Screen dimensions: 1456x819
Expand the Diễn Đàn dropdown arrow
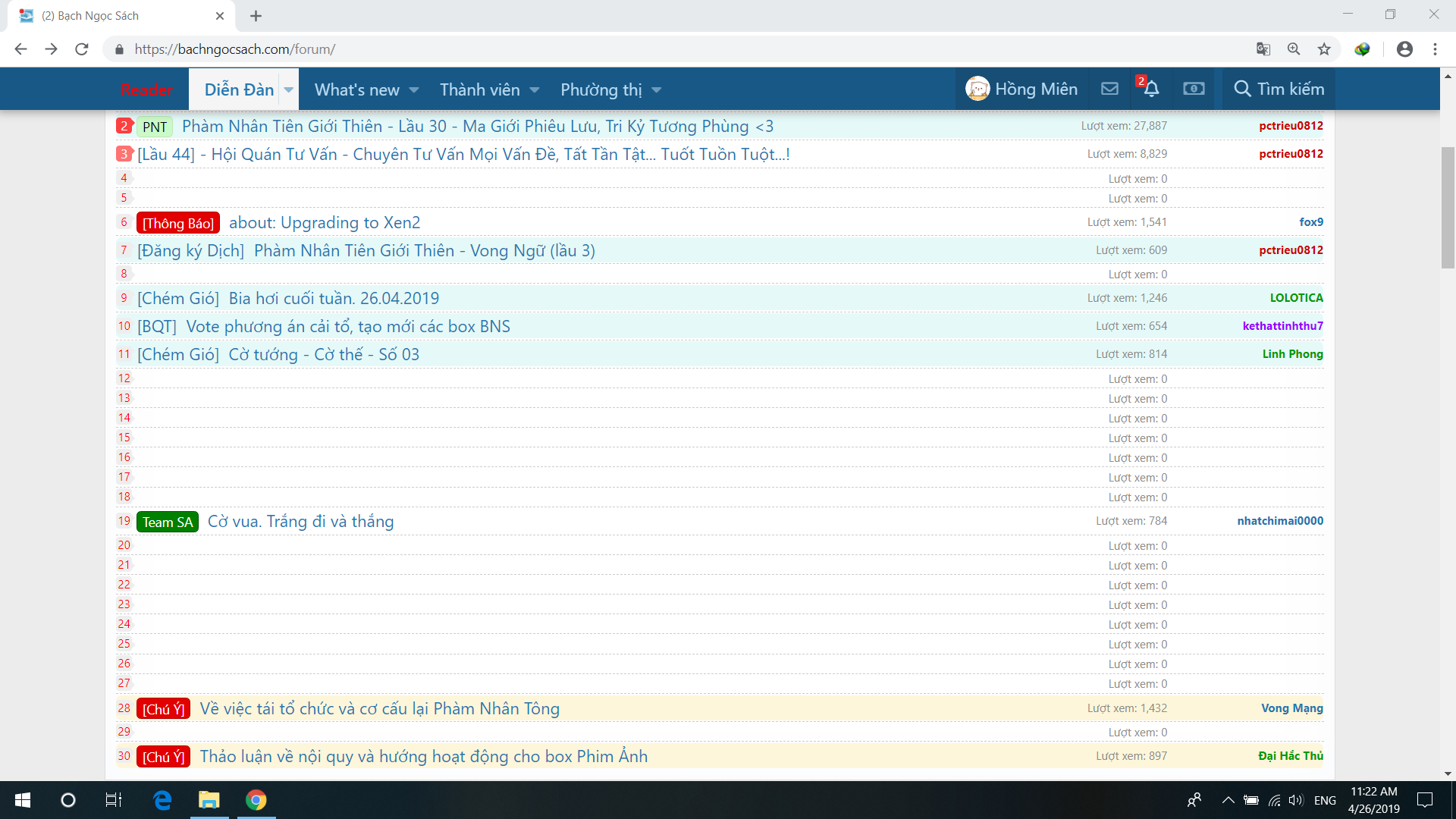pyautogui.click(x=289, y=89)
